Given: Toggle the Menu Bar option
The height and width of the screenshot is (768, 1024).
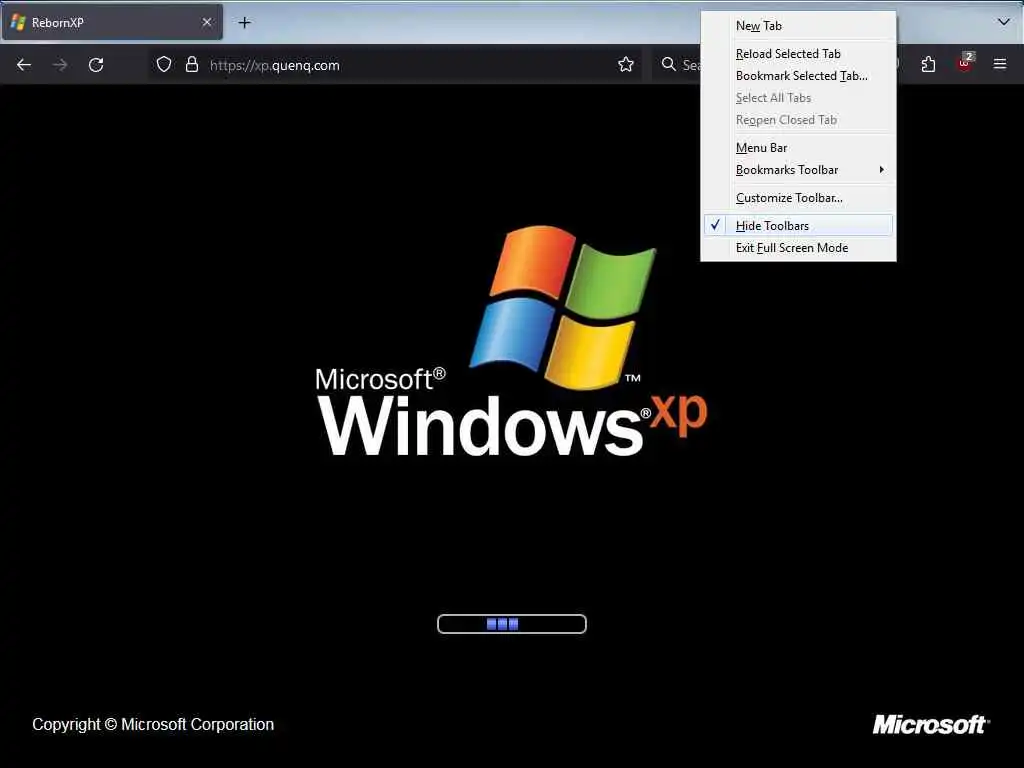Looking at the screenshot, I should pos(798,148).
